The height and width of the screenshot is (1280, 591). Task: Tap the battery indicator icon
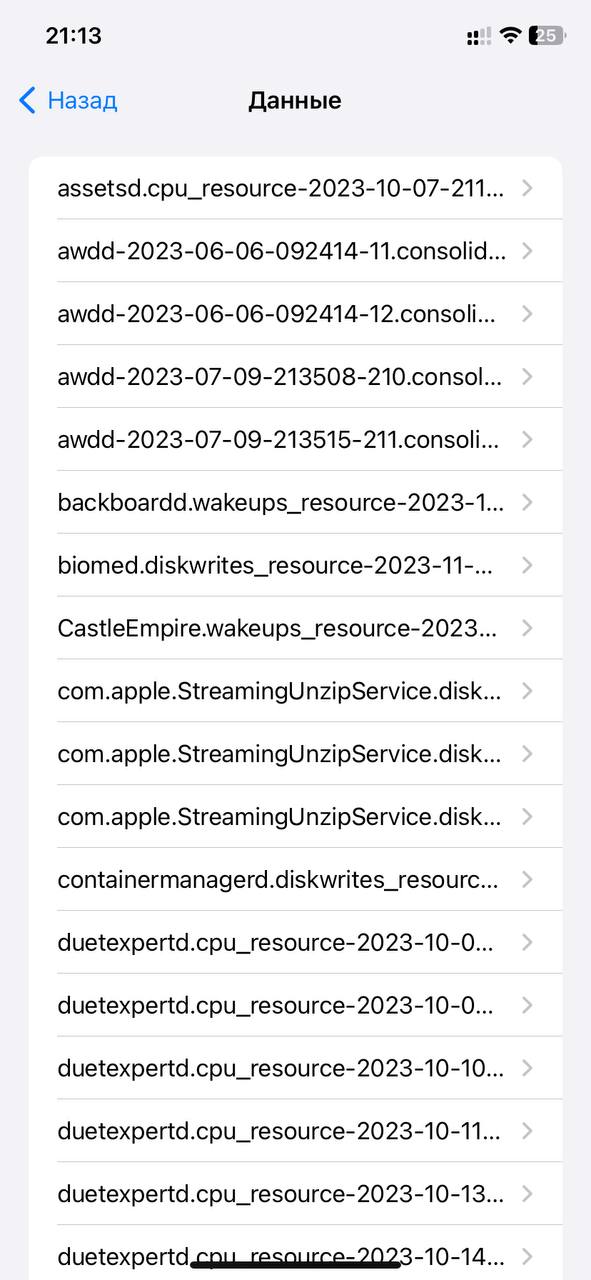(x=548, y=36)
